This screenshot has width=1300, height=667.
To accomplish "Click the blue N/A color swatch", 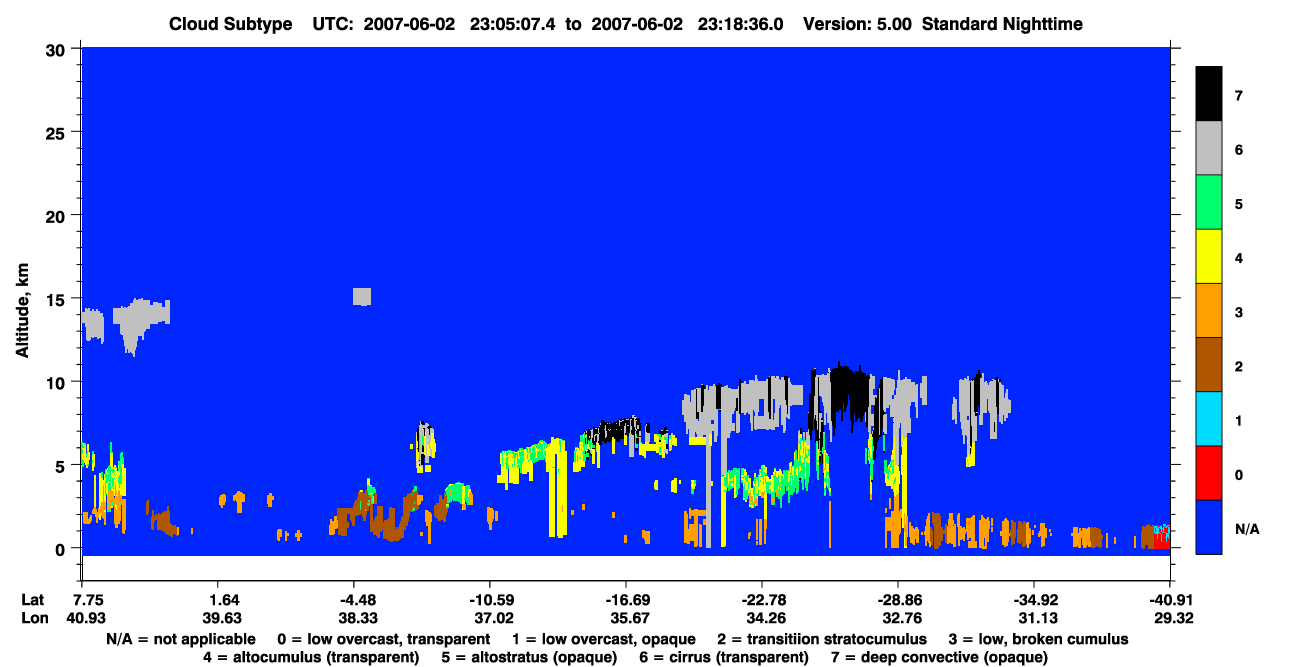I will click(x=1209, y=527).
